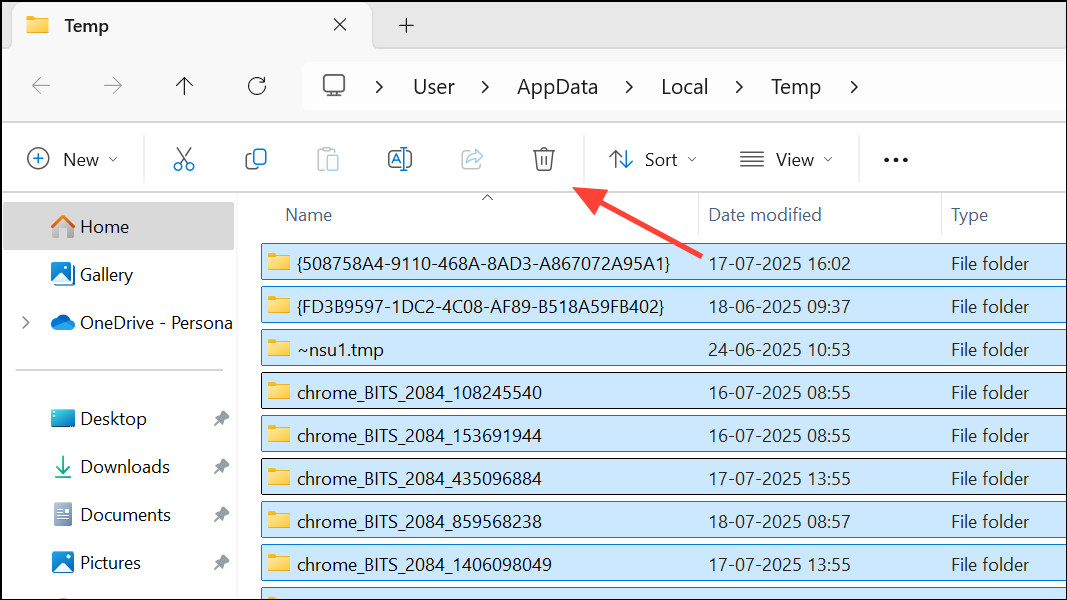The height and width of the screenshot is (600, 1067).
Task: Switch to the Temp tab
Action: click(85, 25)
